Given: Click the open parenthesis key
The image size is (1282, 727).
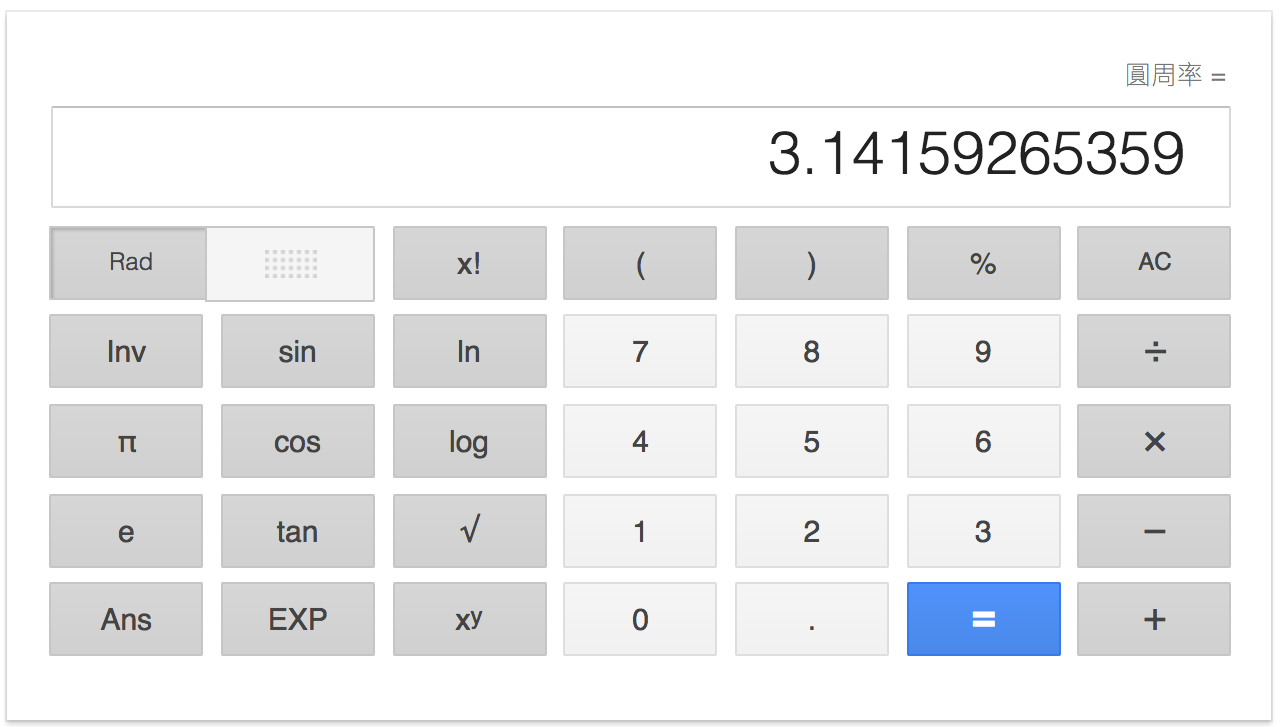Looking at the screenshot, I should [640, 263].
